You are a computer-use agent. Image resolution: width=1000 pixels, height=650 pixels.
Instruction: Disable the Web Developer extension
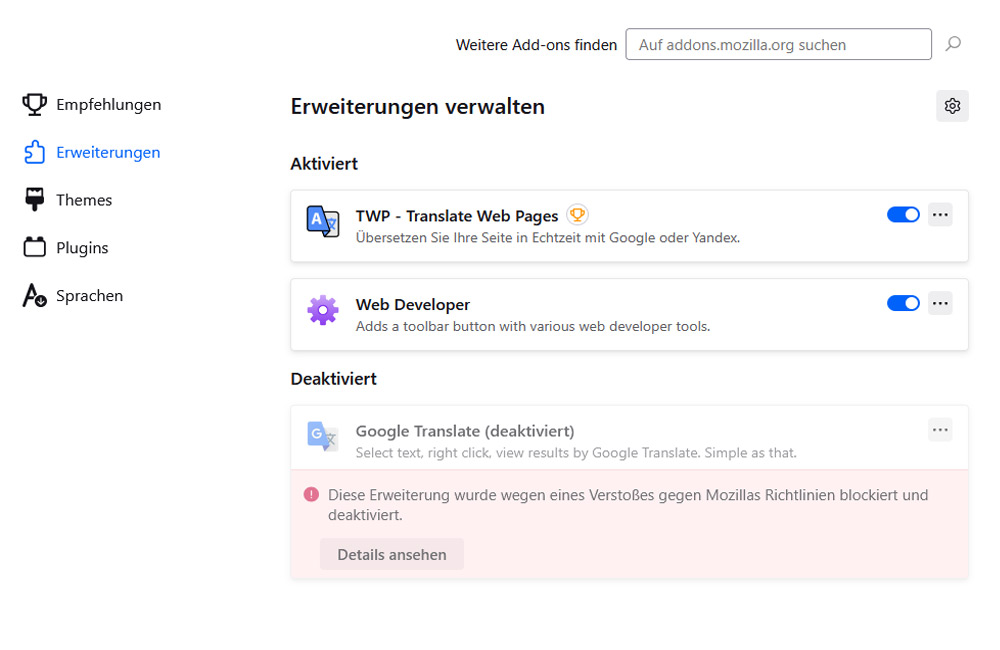click(903, 302)
